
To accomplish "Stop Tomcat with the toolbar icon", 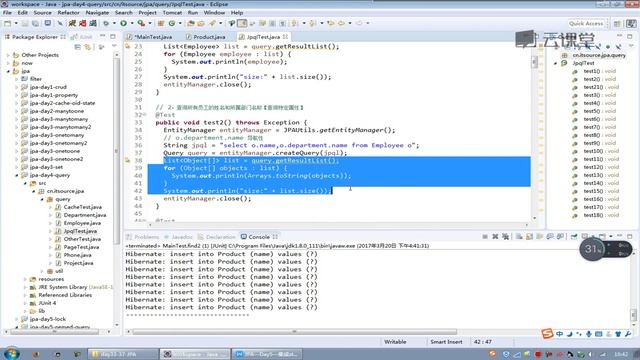I will click(x=82, y=24).
